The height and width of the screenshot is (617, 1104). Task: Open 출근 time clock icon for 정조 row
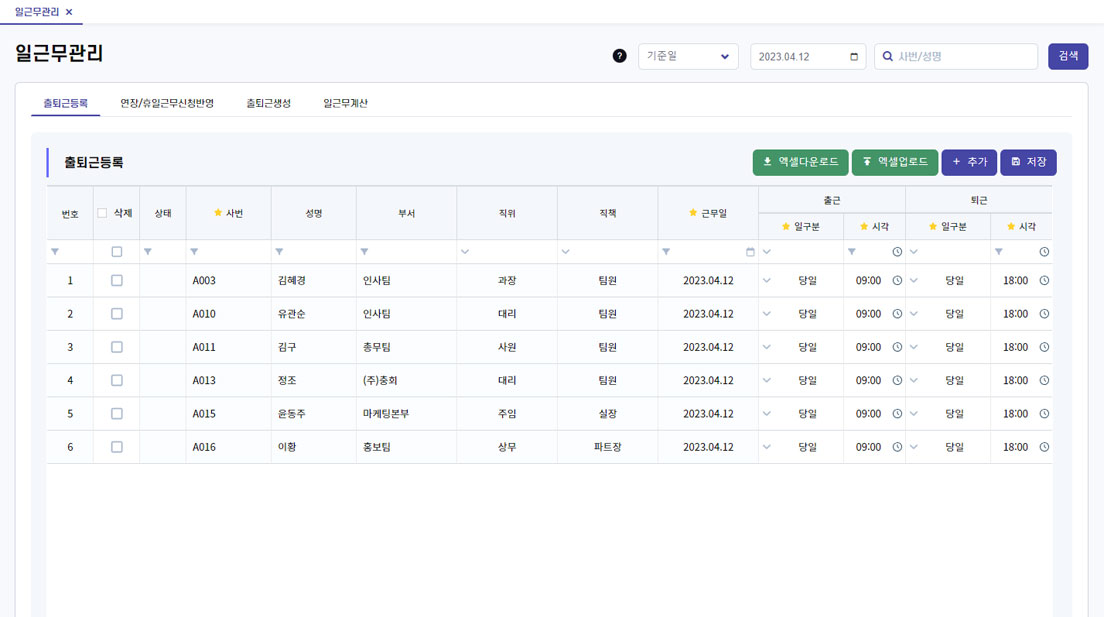(897, 380)
